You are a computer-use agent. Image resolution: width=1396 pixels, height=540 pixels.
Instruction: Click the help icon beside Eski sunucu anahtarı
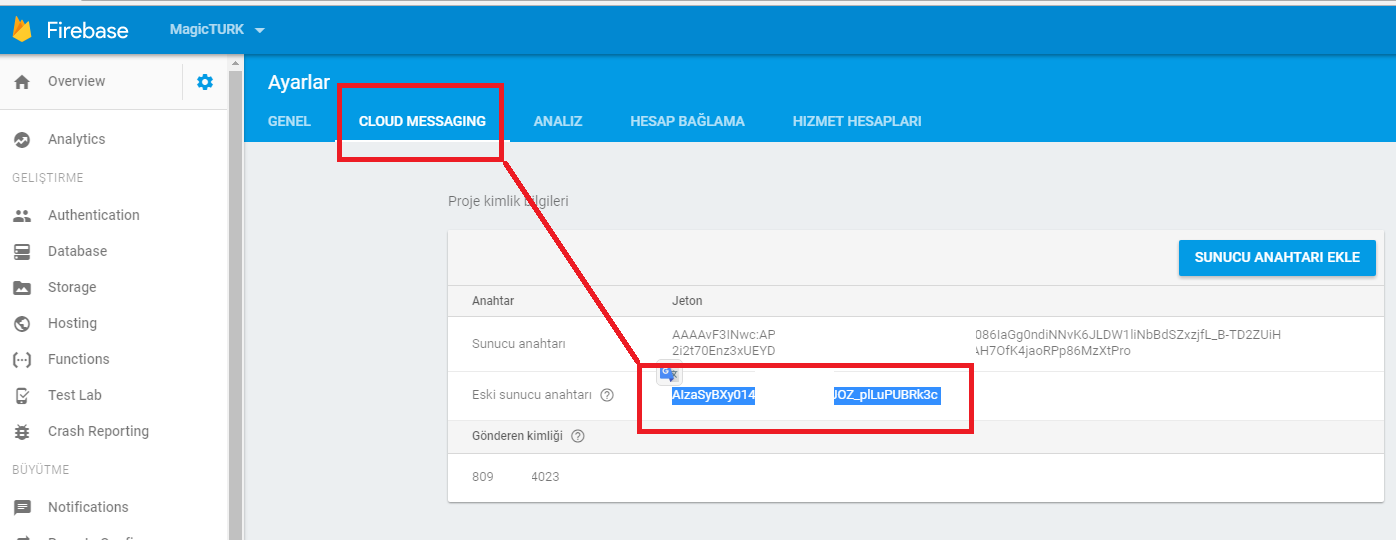click(606, 395)
